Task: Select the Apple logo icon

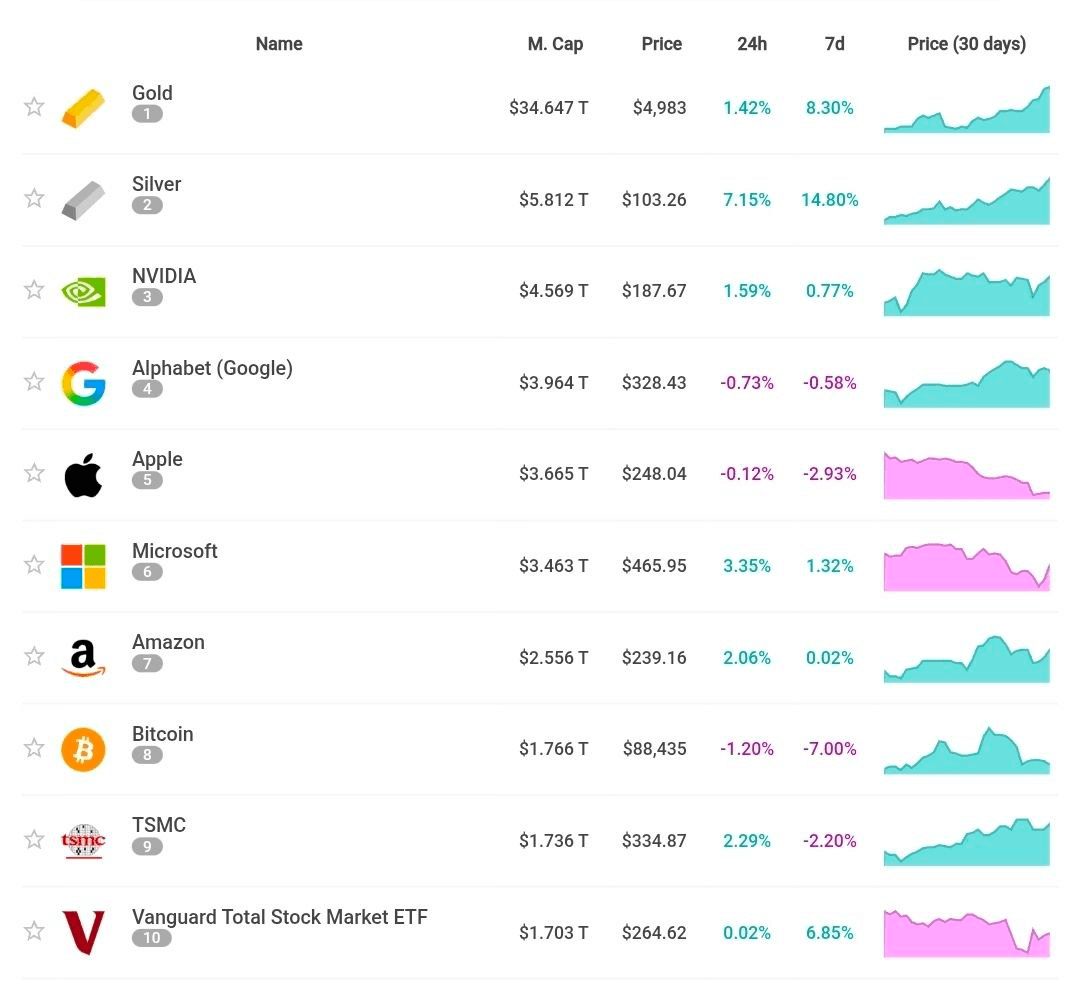Action: click(x=83, y=475)
